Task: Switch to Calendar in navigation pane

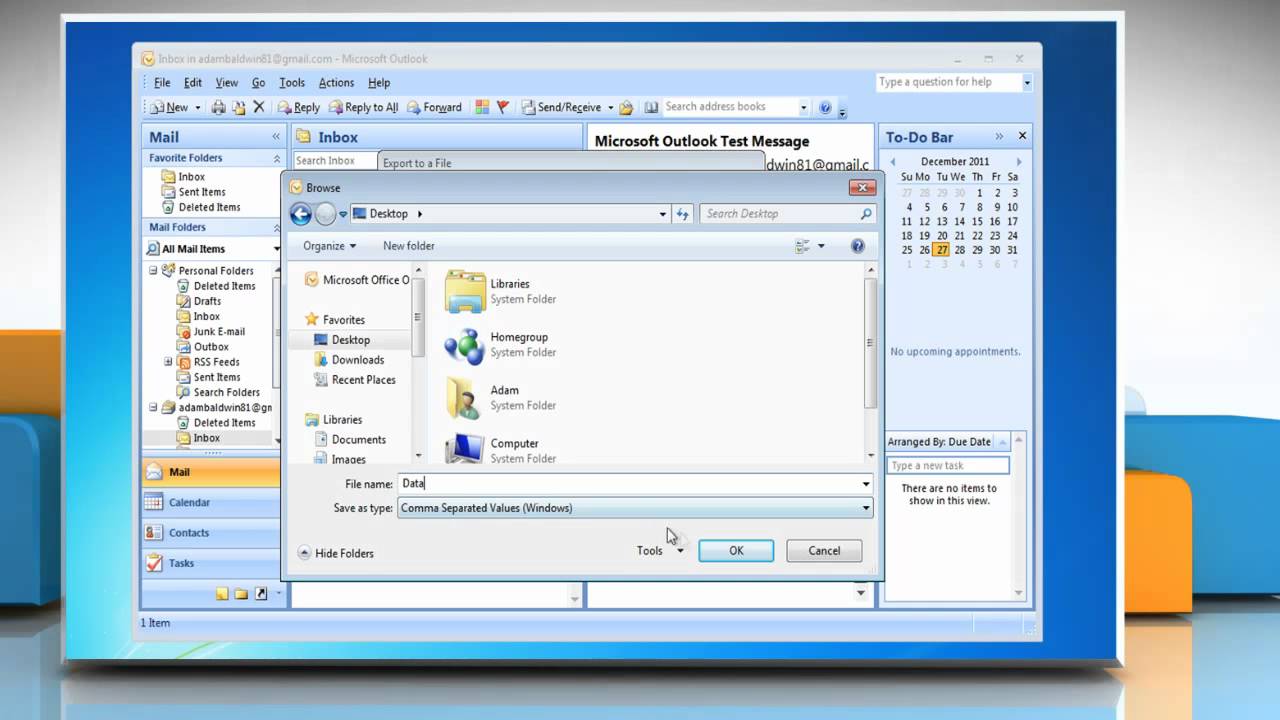Action: (211, 502)
